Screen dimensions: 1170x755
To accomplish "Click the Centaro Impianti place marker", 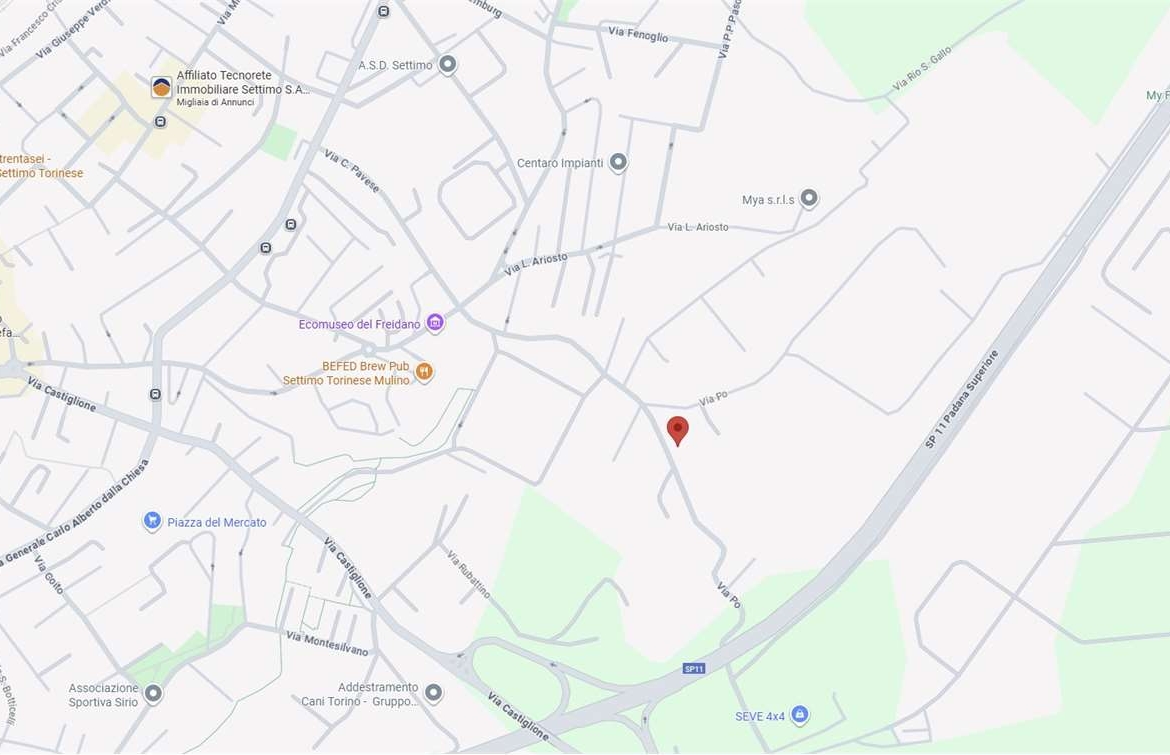I will pos(618,162).
